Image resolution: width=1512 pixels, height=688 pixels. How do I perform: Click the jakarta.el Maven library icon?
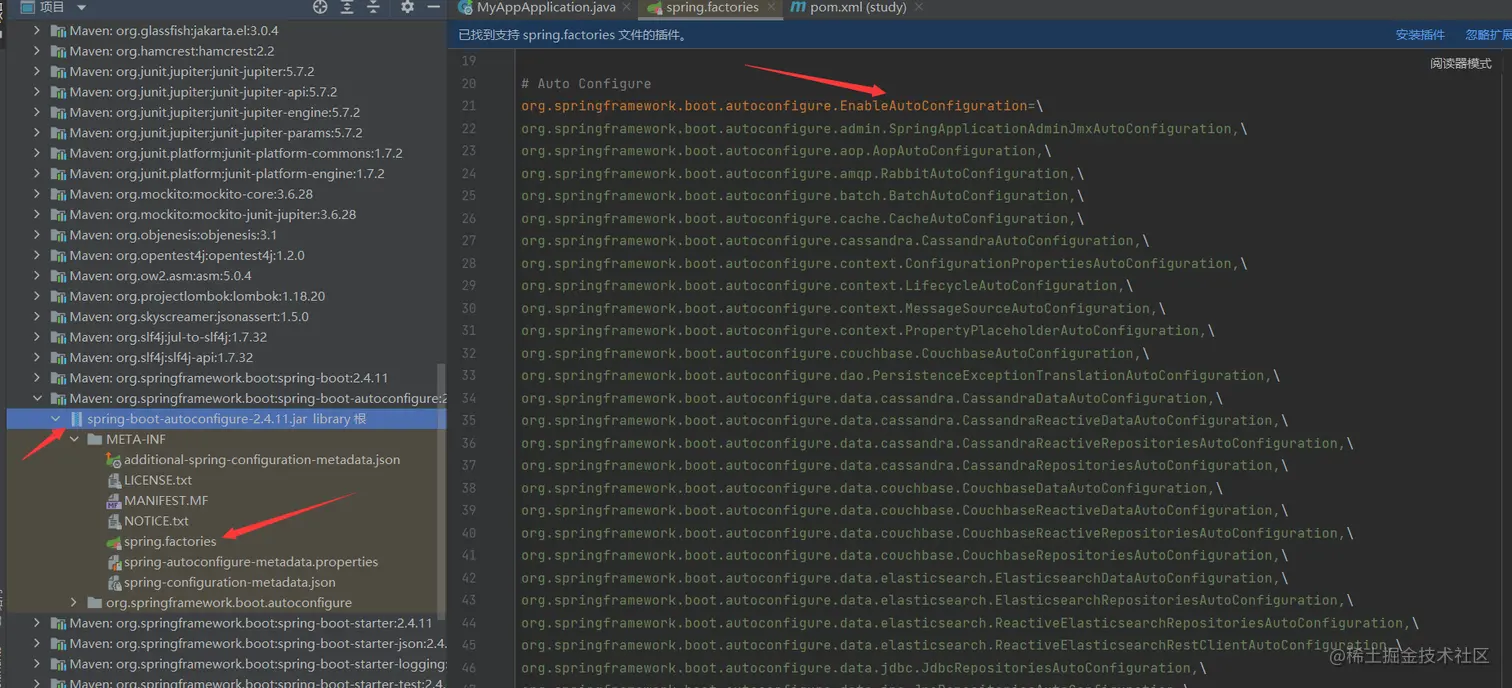coord(58,31)
